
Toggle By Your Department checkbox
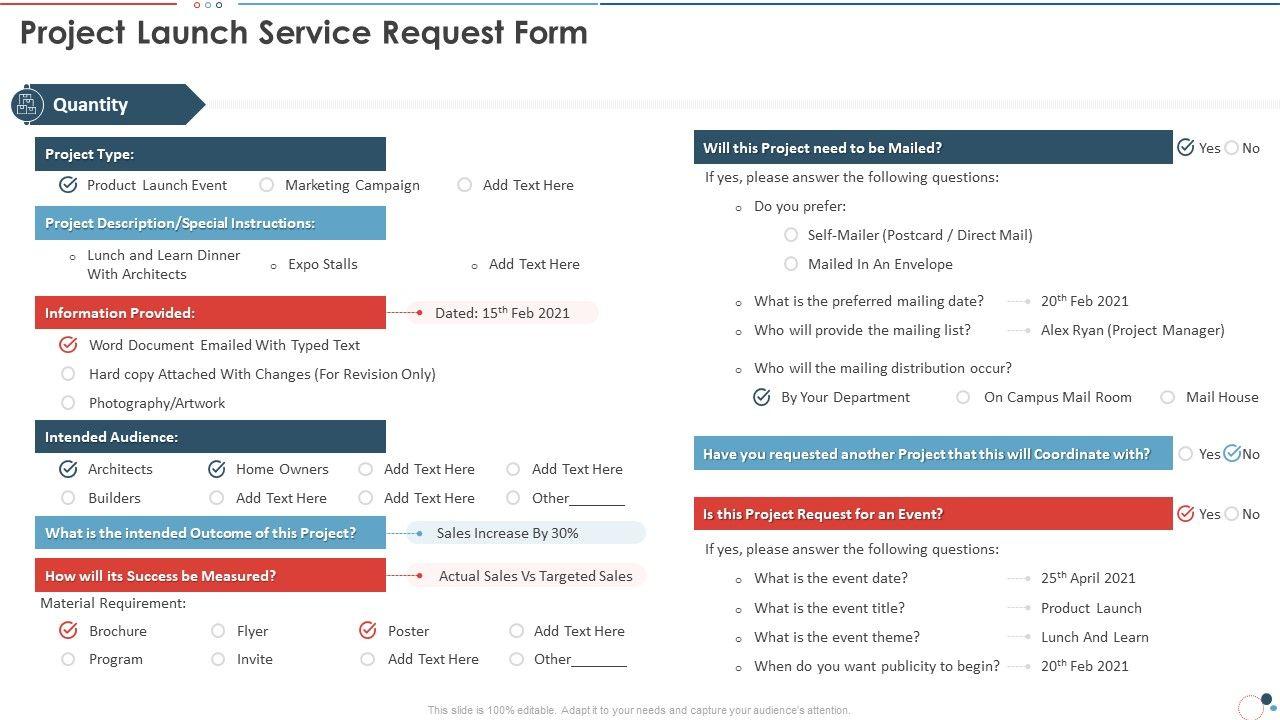(762, 397)
